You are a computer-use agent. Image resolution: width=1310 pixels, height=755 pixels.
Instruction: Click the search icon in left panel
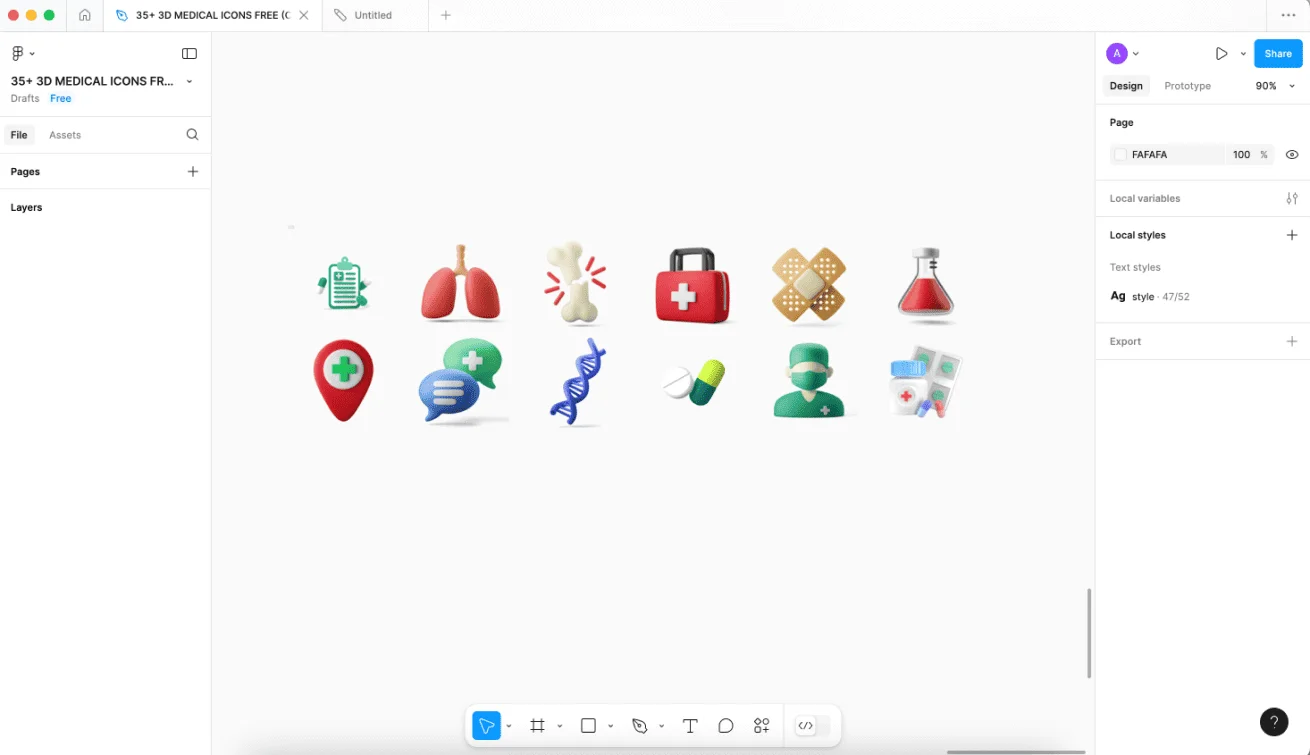[192, 135]
